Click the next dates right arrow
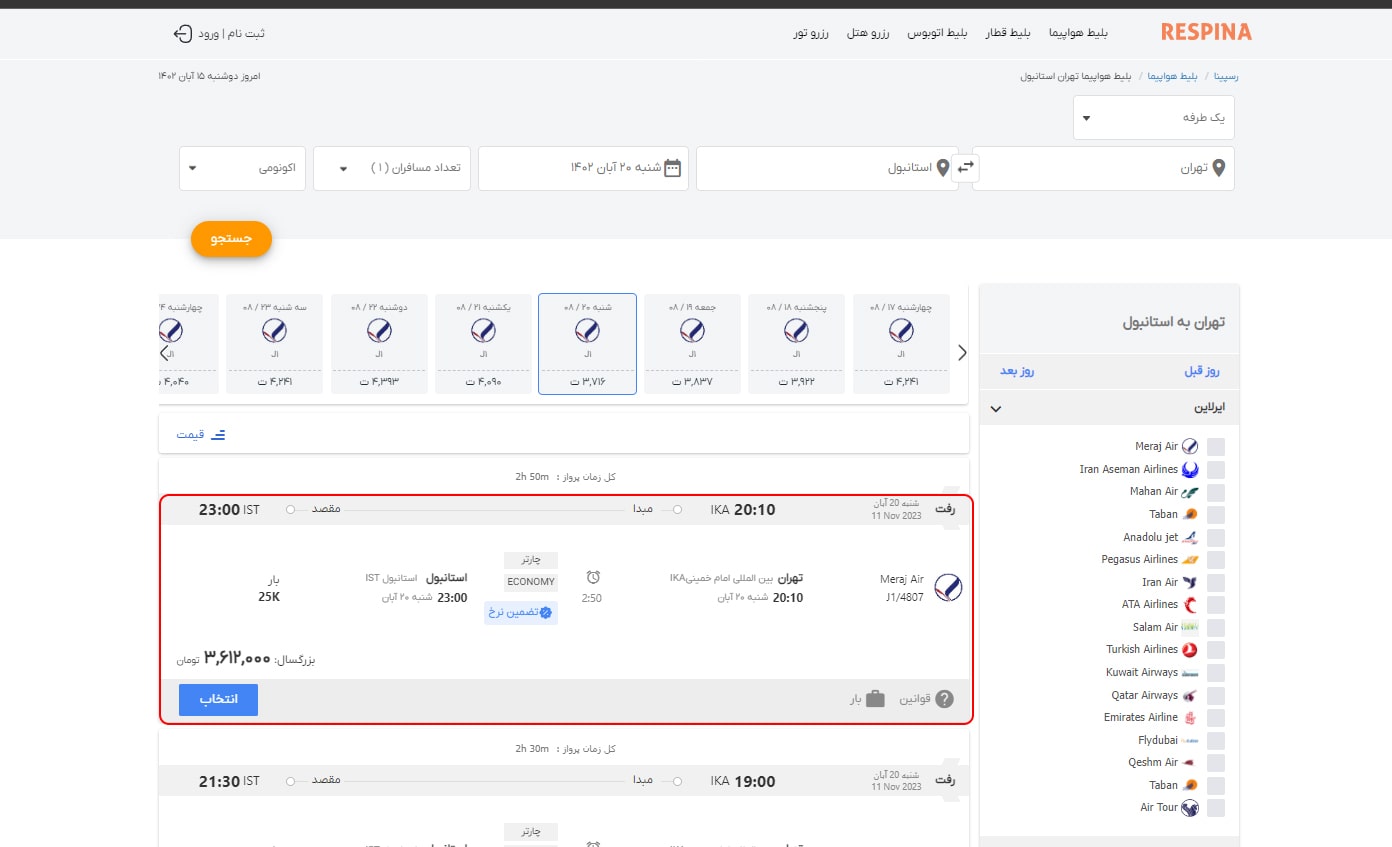The width and height of the screenshot is (1392, 847). 962,352
